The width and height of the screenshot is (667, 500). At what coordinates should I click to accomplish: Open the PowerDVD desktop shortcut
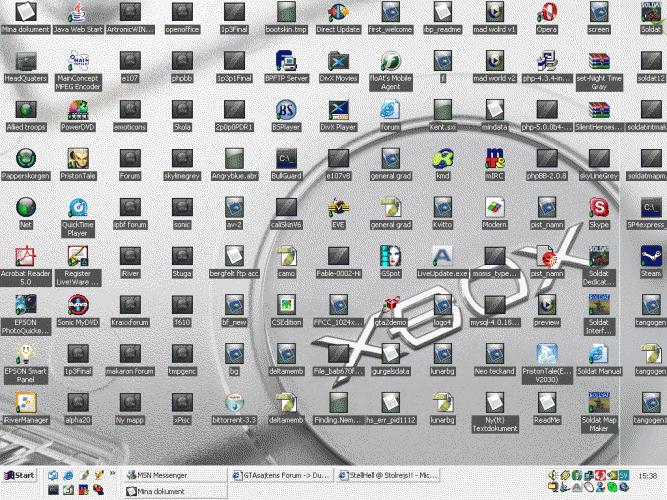78,109
